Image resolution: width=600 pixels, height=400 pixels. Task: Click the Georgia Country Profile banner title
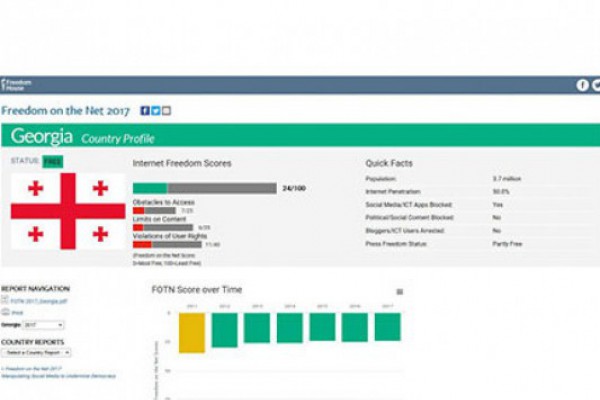point(83,136)
